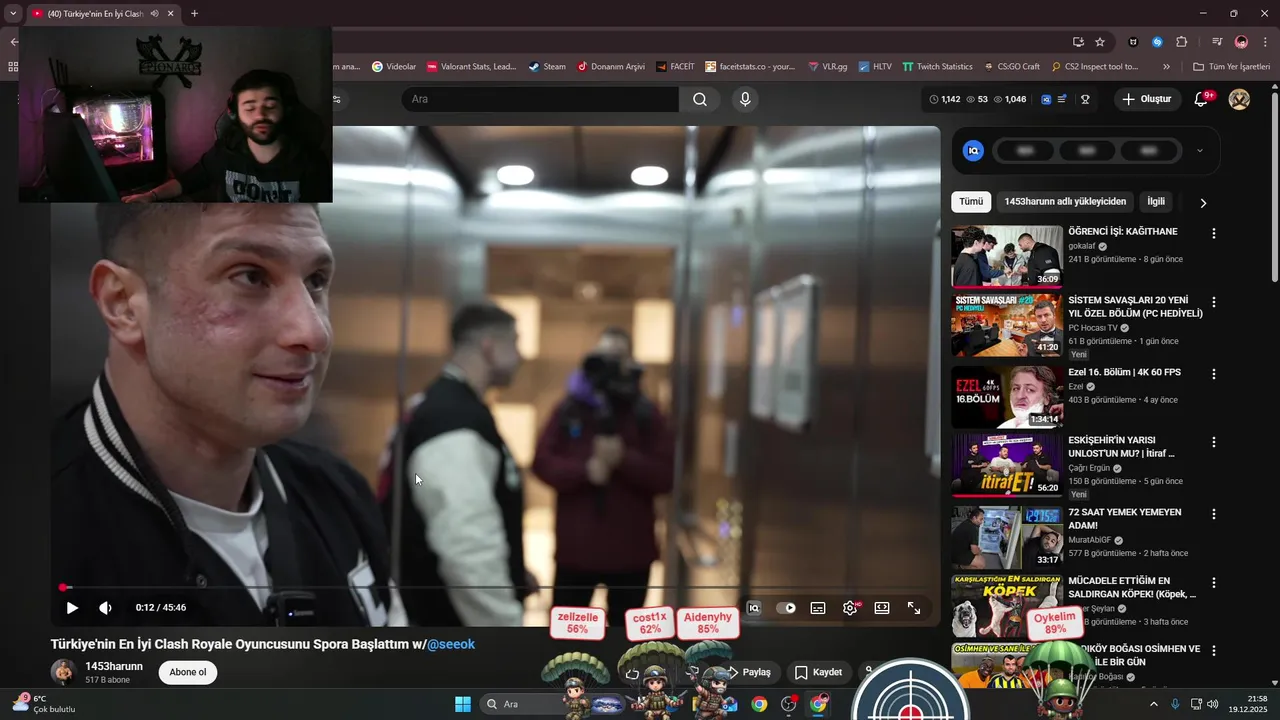The height and width of the screenshot is (720, 1280).
Task: Select '1453harunn adlı yükleyiciden' chip
Action: coord(1065,202)
